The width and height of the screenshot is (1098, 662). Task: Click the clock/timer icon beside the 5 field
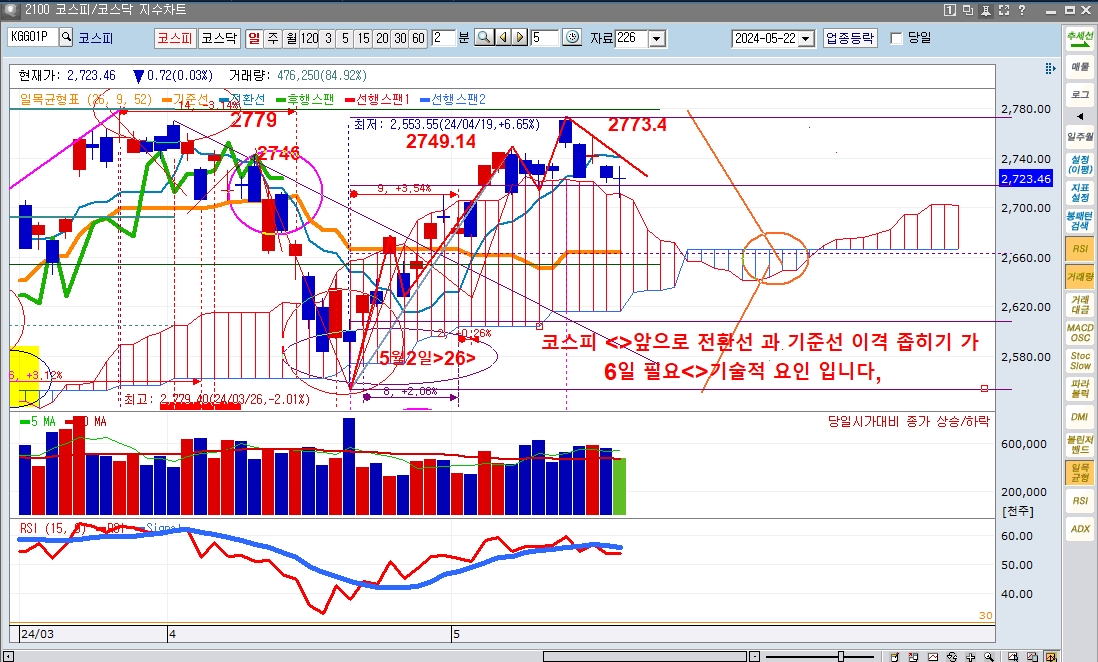[572, 37]
